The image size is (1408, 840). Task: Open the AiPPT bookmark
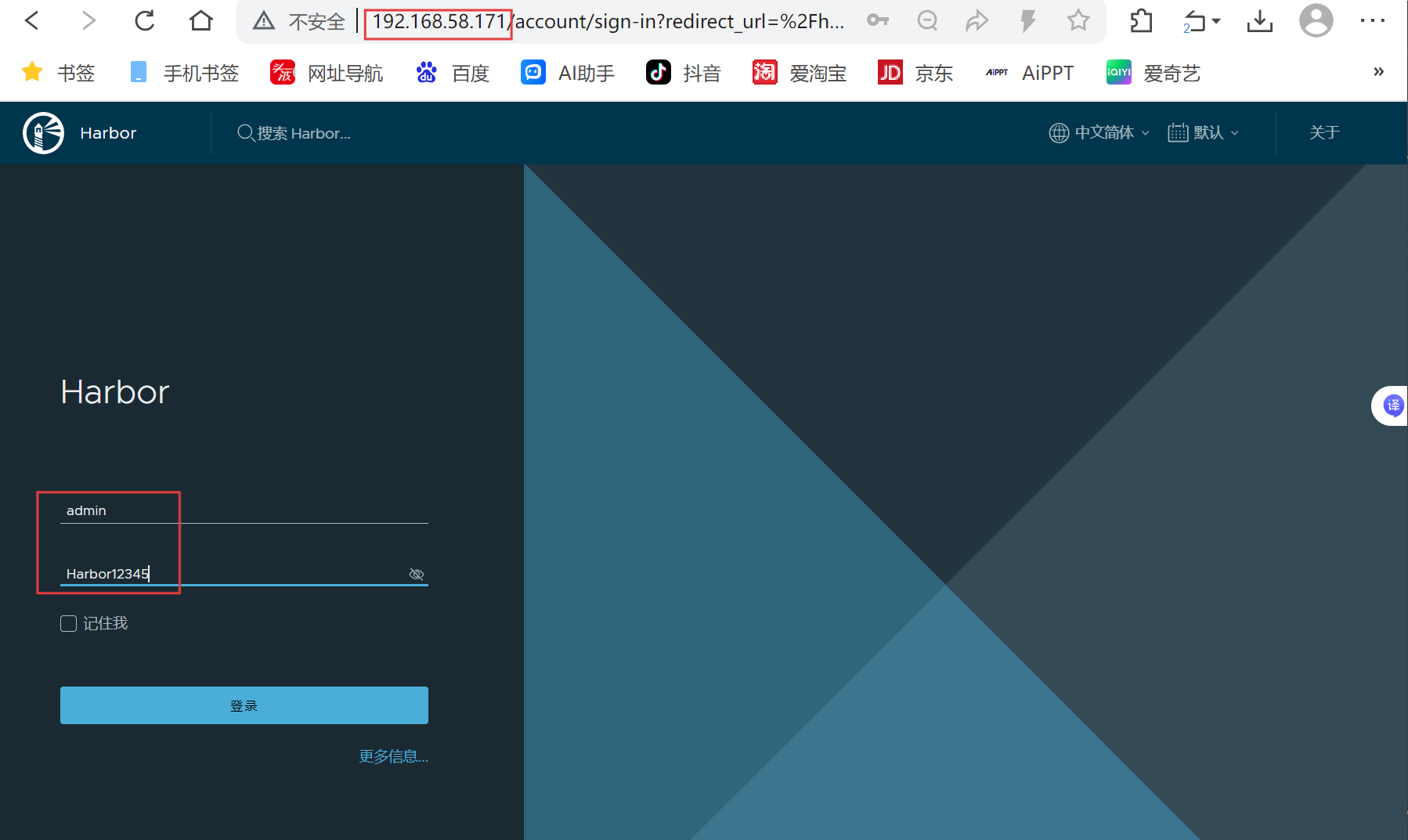click(1029, 73)
